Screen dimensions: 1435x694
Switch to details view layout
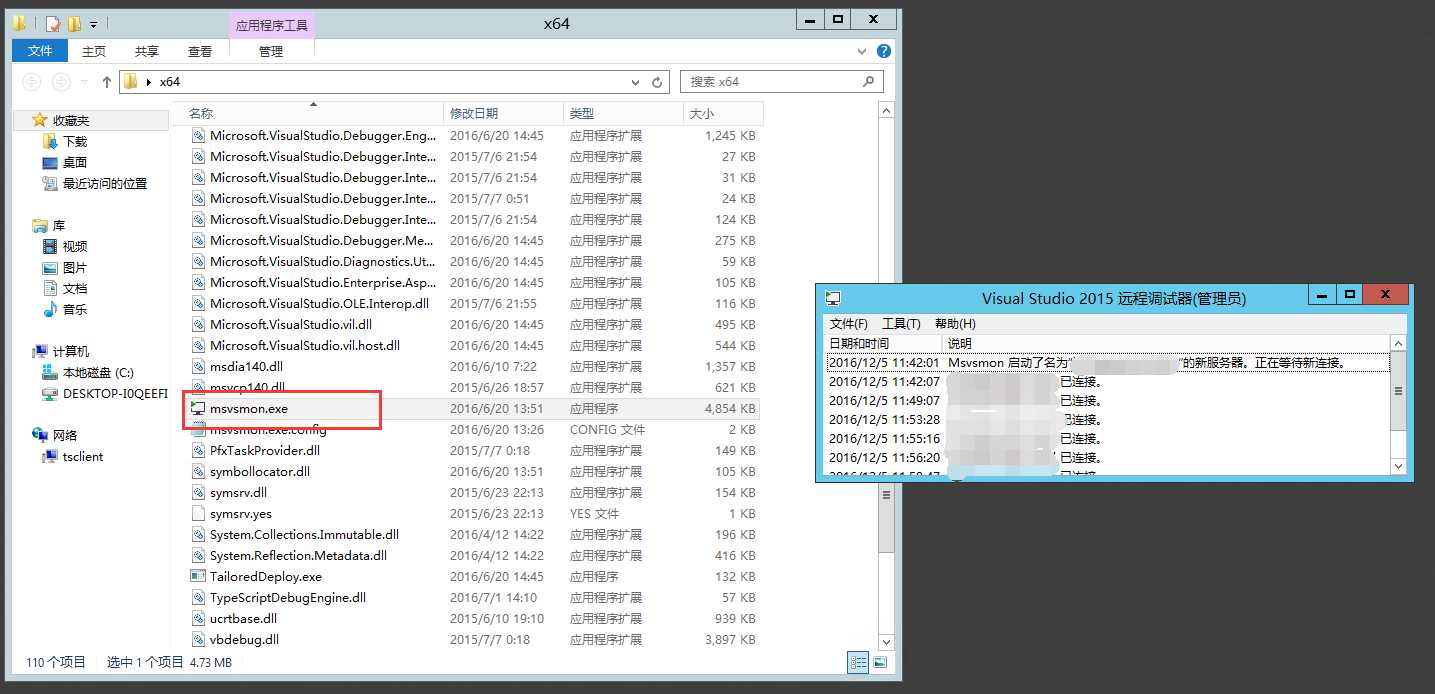859,662
